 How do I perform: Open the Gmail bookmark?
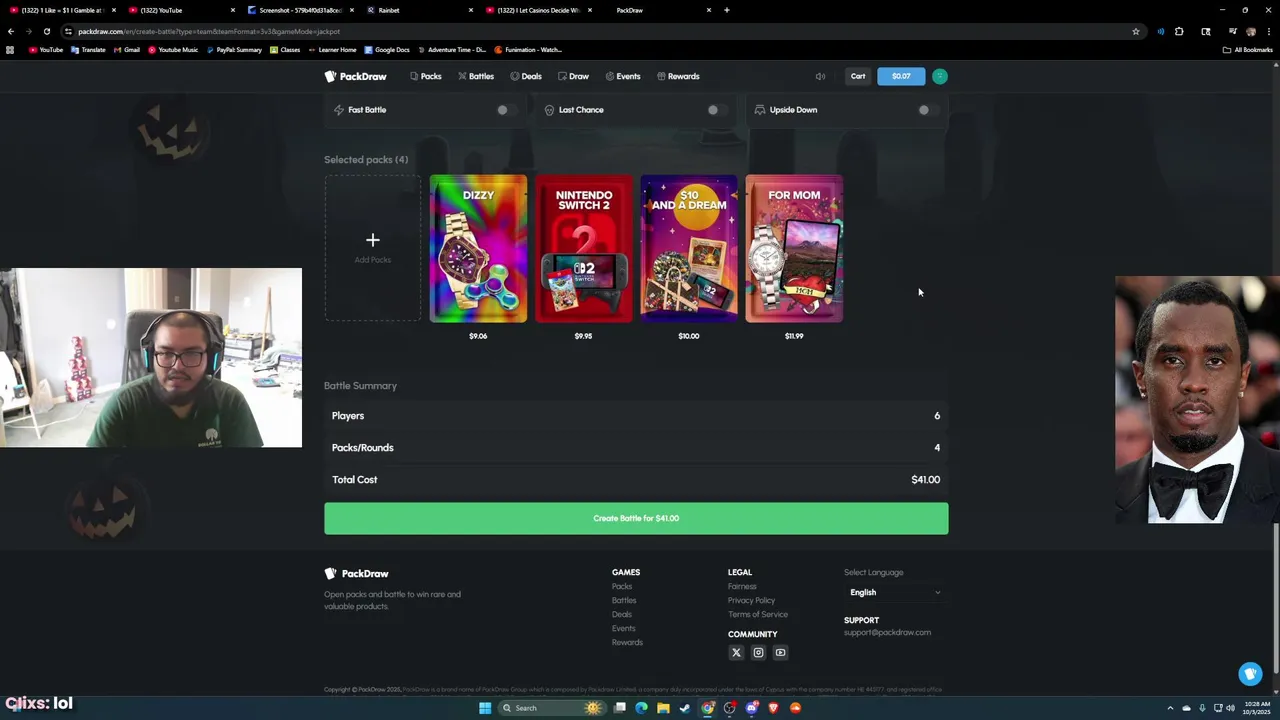tap(126, 49)
